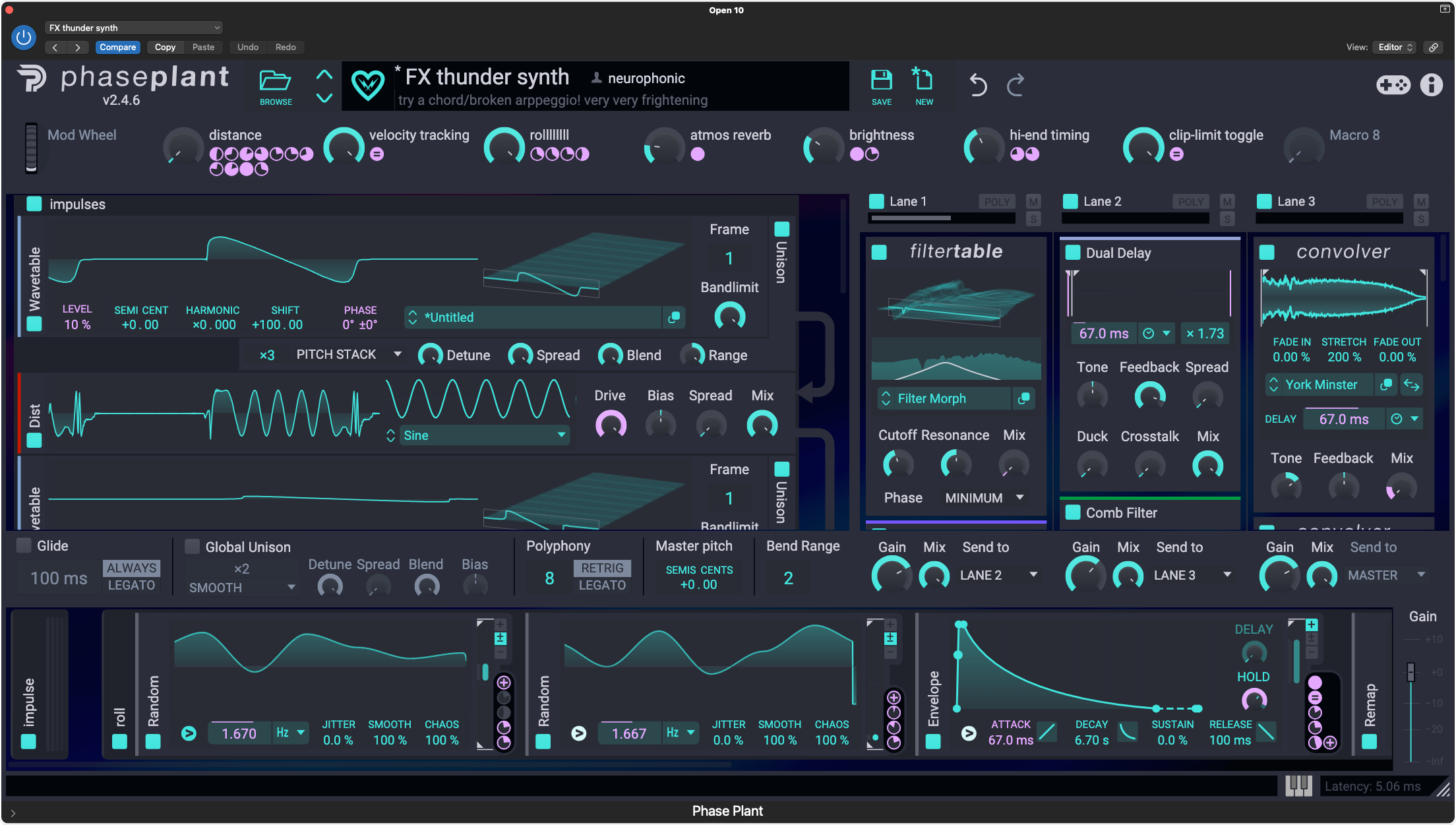Viewport: 1456px width, 825px height.
Task: Open the Hz unit dropdown beside 1.670
Action: click(x=290, y=733)
